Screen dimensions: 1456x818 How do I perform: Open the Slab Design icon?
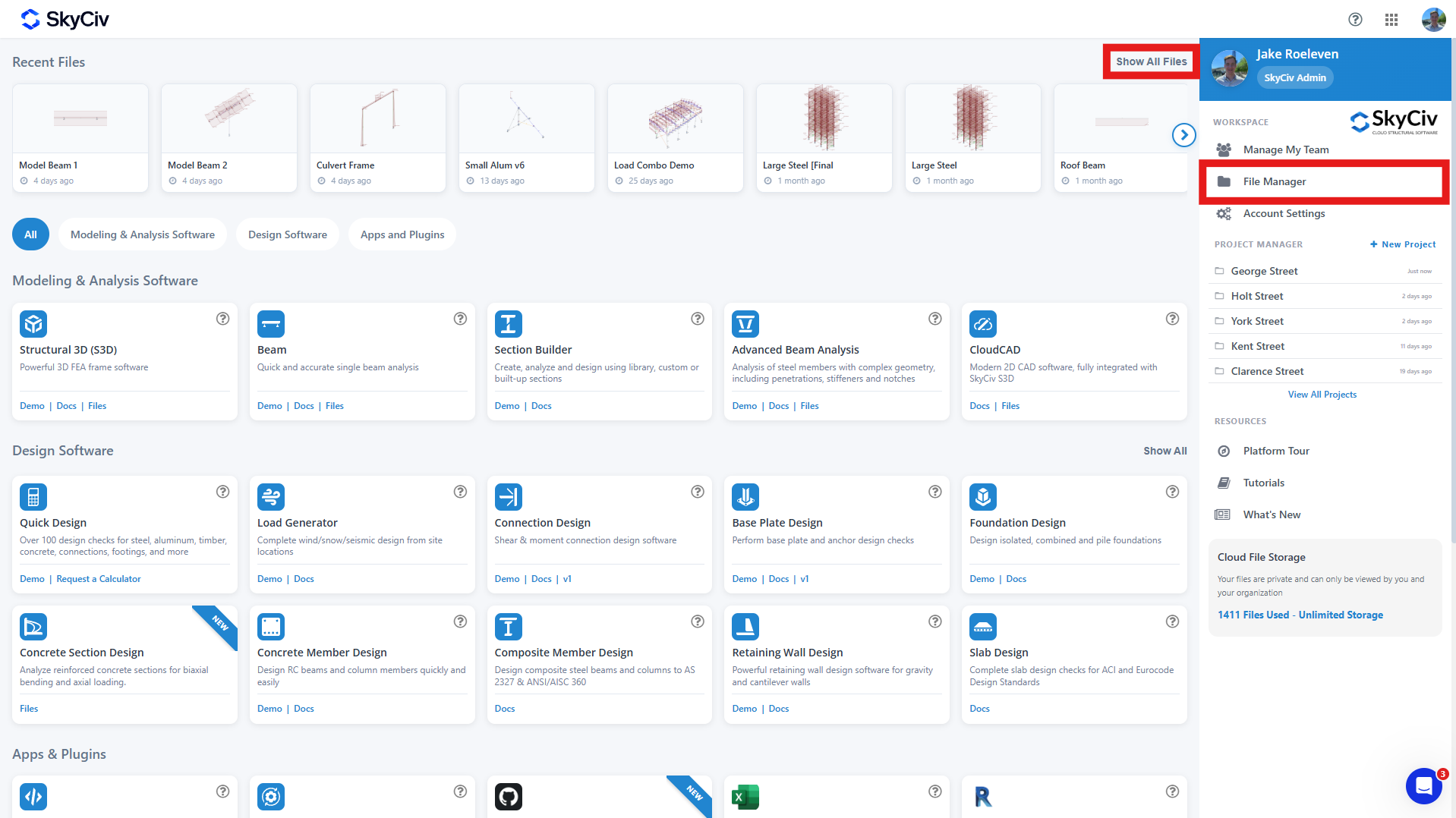click(x=983, y=627)
